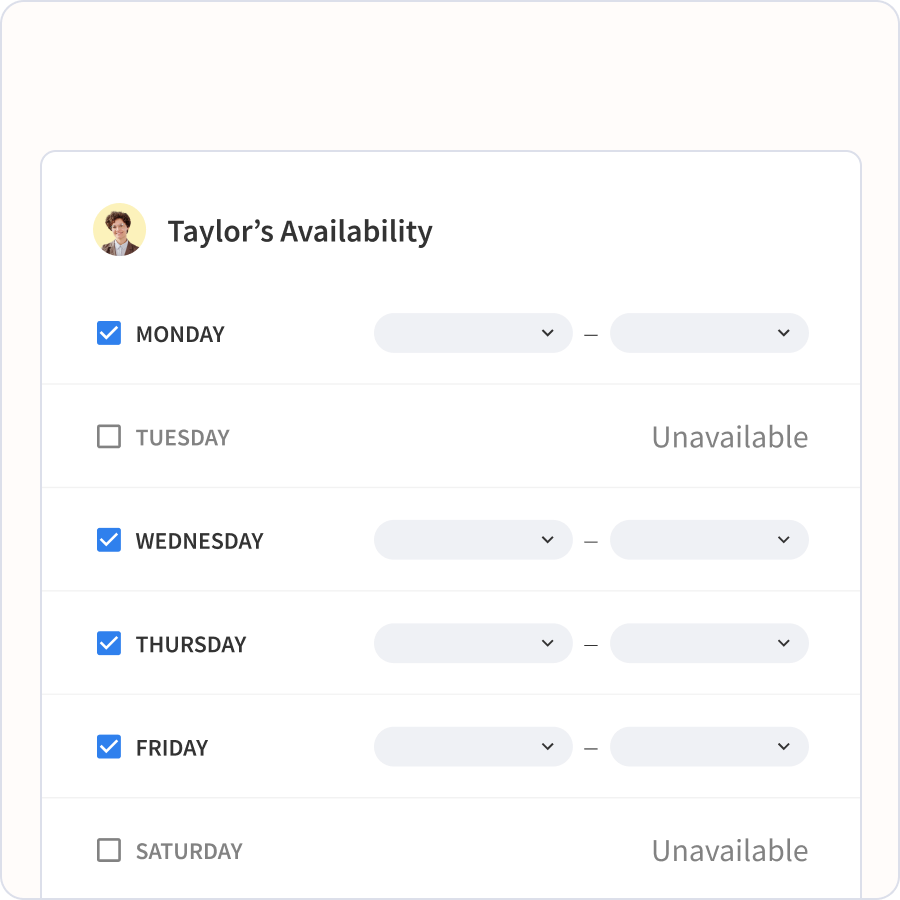Uncheck the Friday checkbox
Viewport: 900px width, 900px height.
tap(109, 747)
